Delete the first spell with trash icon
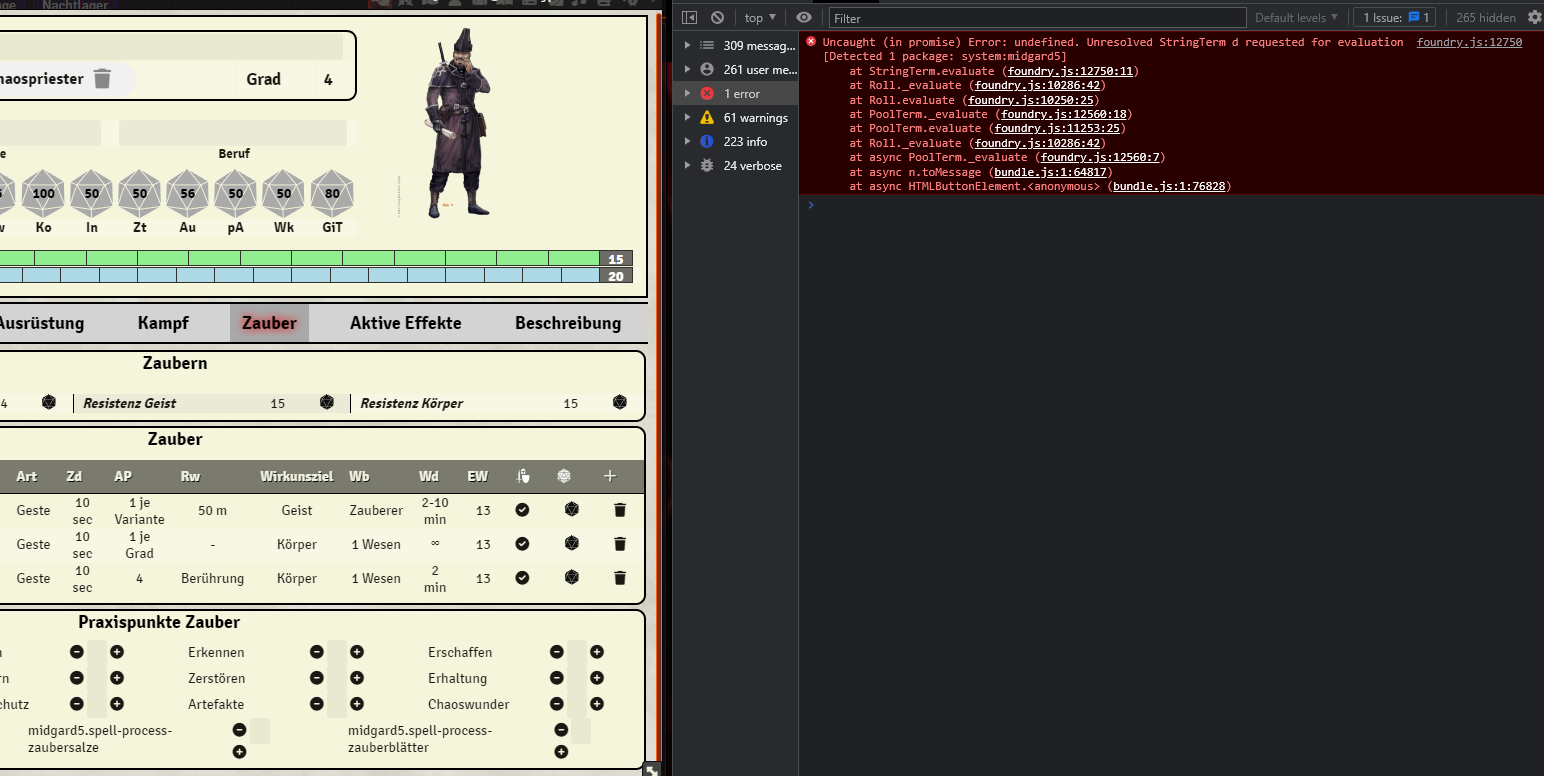Screen dimensions: 1544x776 619,510
